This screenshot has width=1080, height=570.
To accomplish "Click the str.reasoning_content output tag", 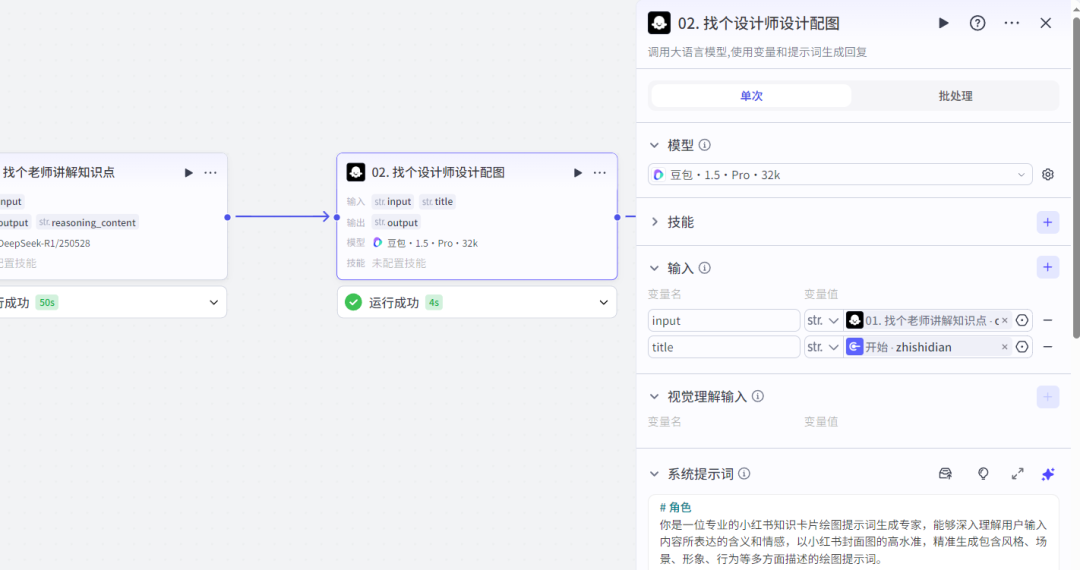I will coord(87,222).
